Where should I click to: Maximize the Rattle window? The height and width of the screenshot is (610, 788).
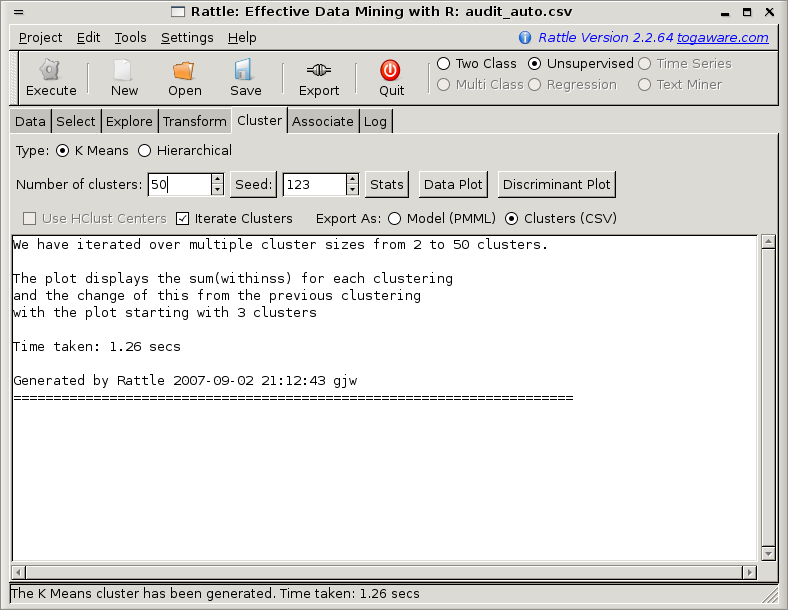click(747, 12)
